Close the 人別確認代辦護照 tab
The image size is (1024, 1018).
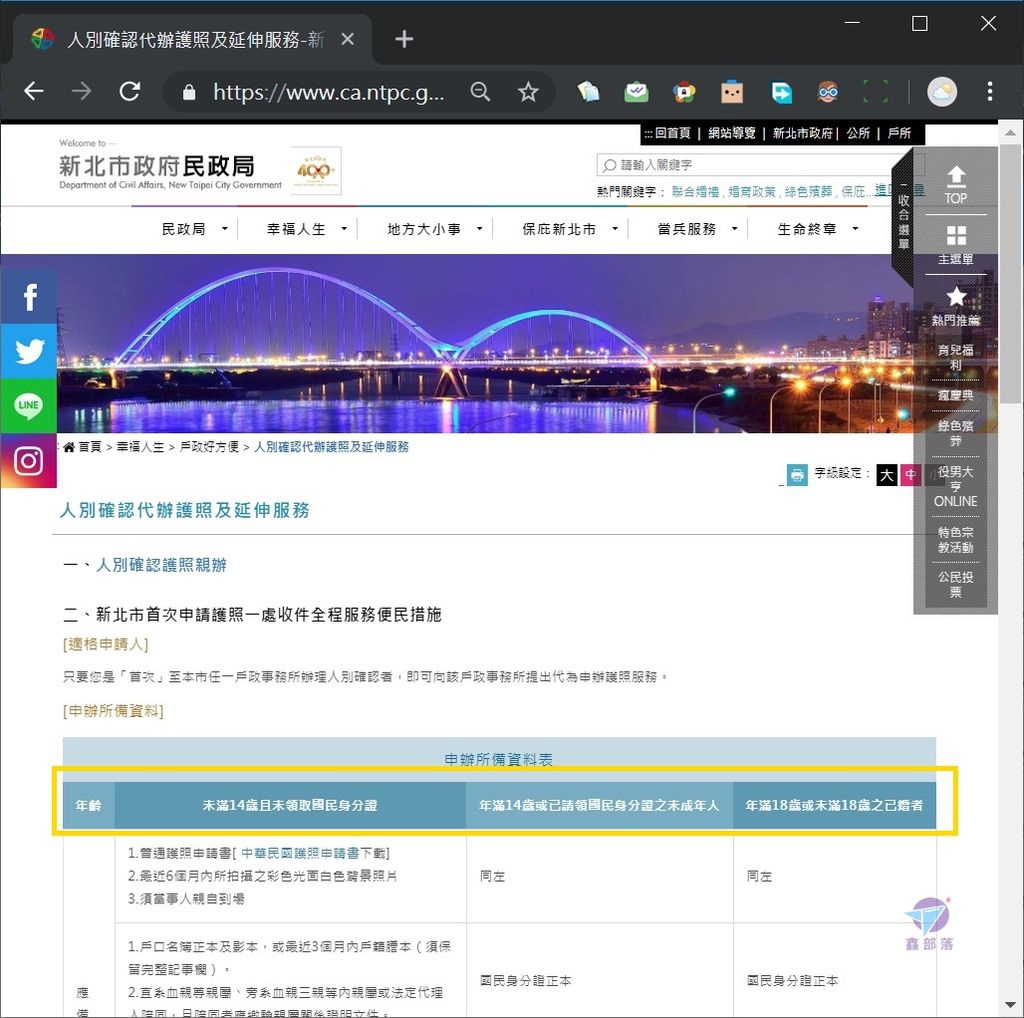(x=347, y=40)
